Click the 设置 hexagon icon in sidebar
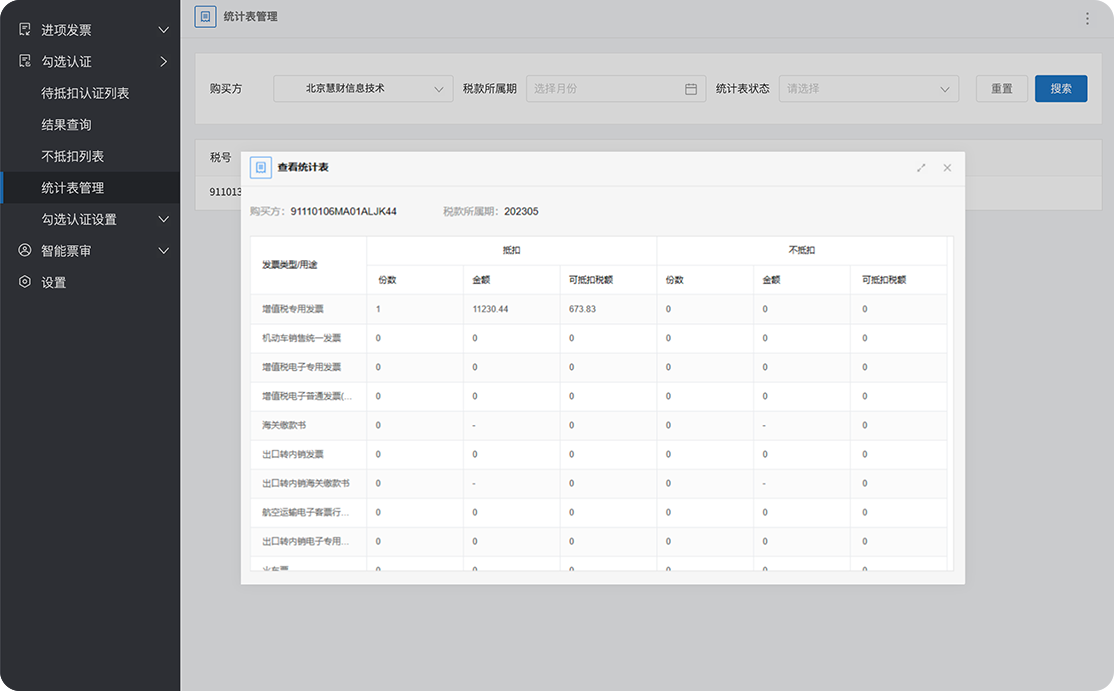The width and height of the screenshot is (1114, 691). [x=25, y=282]
